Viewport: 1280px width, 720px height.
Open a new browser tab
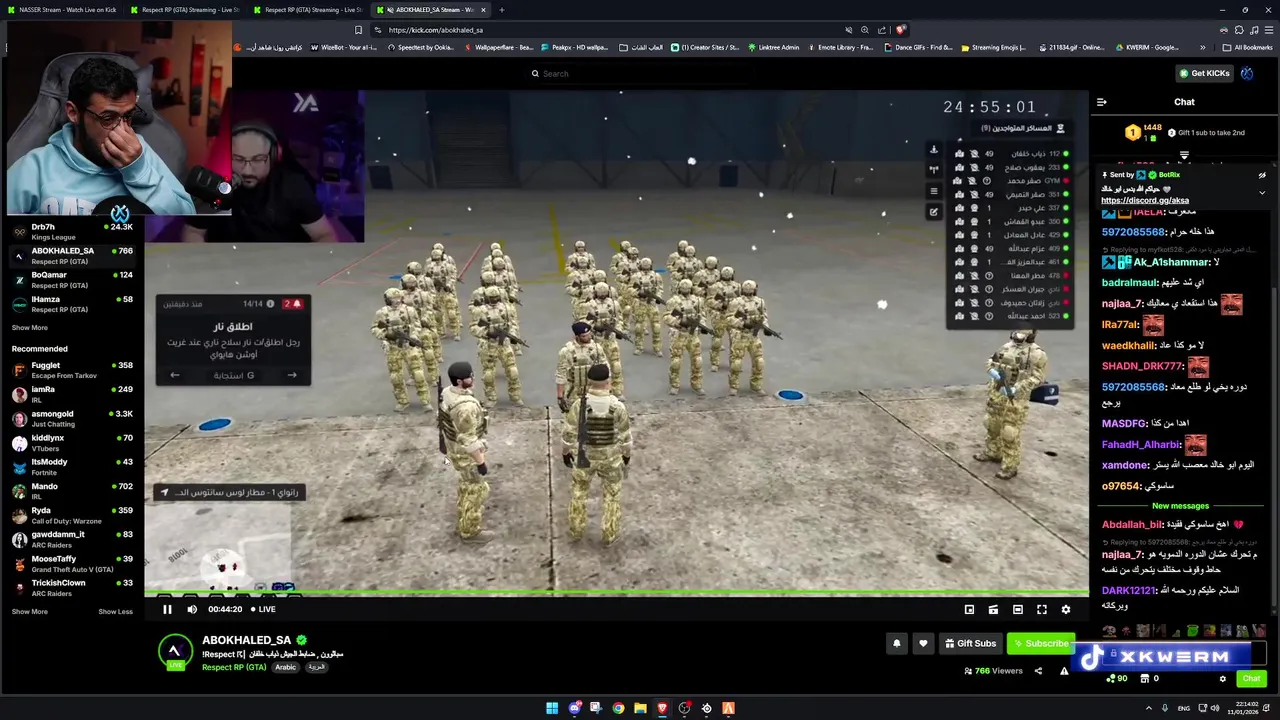(x=502, y=10)
